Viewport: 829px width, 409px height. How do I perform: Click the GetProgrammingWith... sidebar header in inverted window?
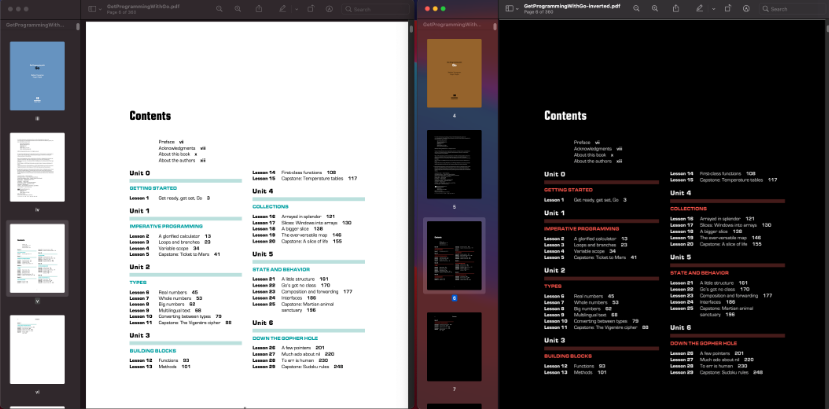pyautogui.click(x=452, y=25)
